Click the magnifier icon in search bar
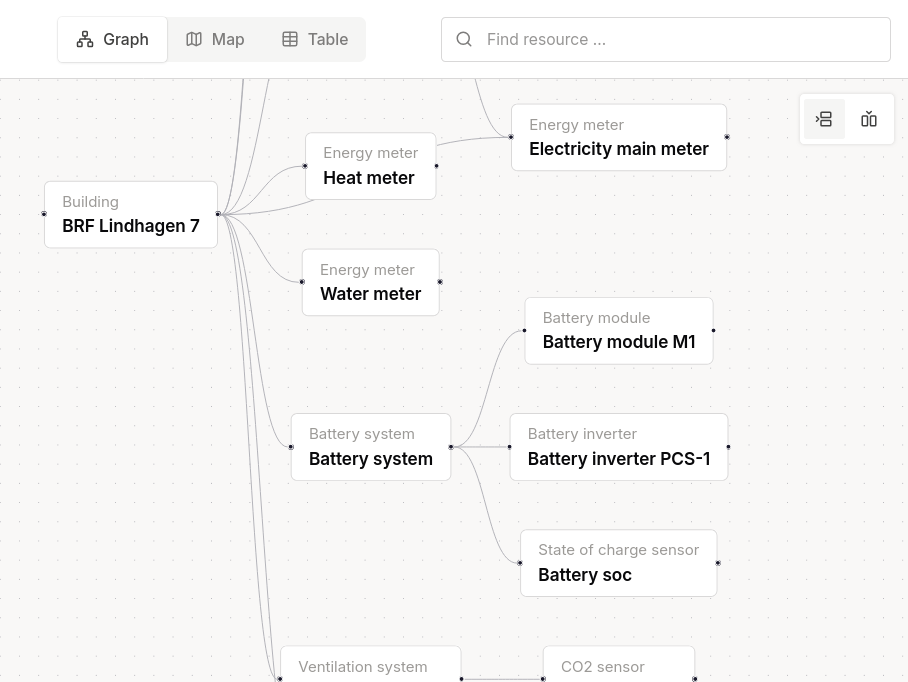908x682 pixels. 464,39
